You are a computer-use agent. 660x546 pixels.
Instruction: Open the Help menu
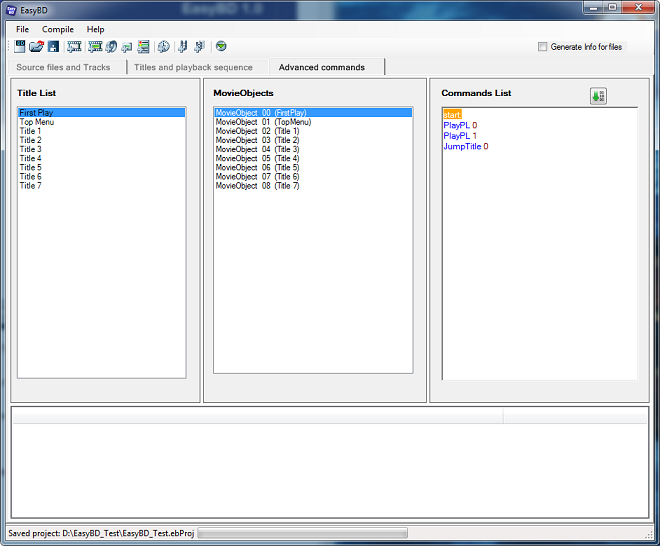coord(95,29)
